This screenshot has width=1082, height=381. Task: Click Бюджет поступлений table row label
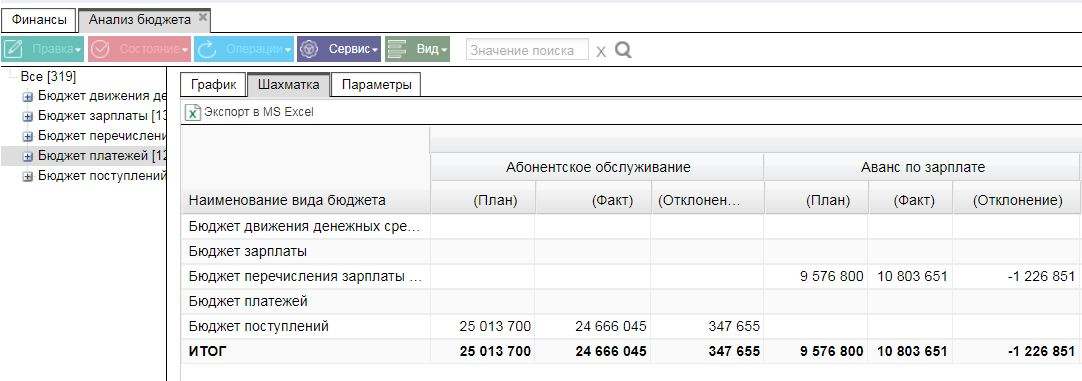(x=259, y=326)
